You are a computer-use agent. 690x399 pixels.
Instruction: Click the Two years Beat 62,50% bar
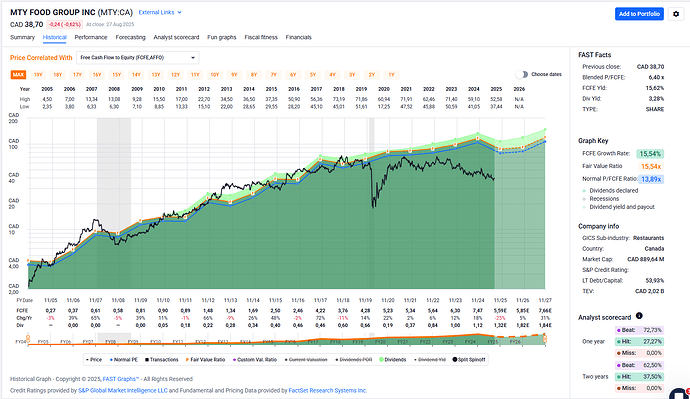(x=639, y=365)
